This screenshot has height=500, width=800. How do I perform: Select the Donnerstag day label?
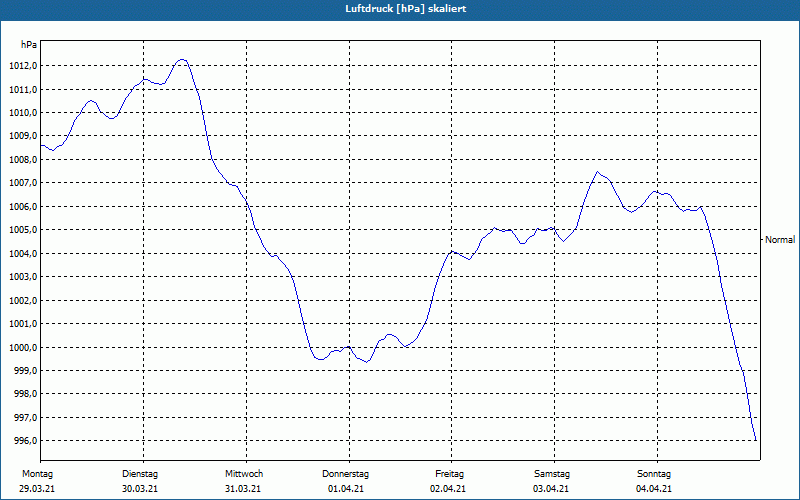click(345, 474)
